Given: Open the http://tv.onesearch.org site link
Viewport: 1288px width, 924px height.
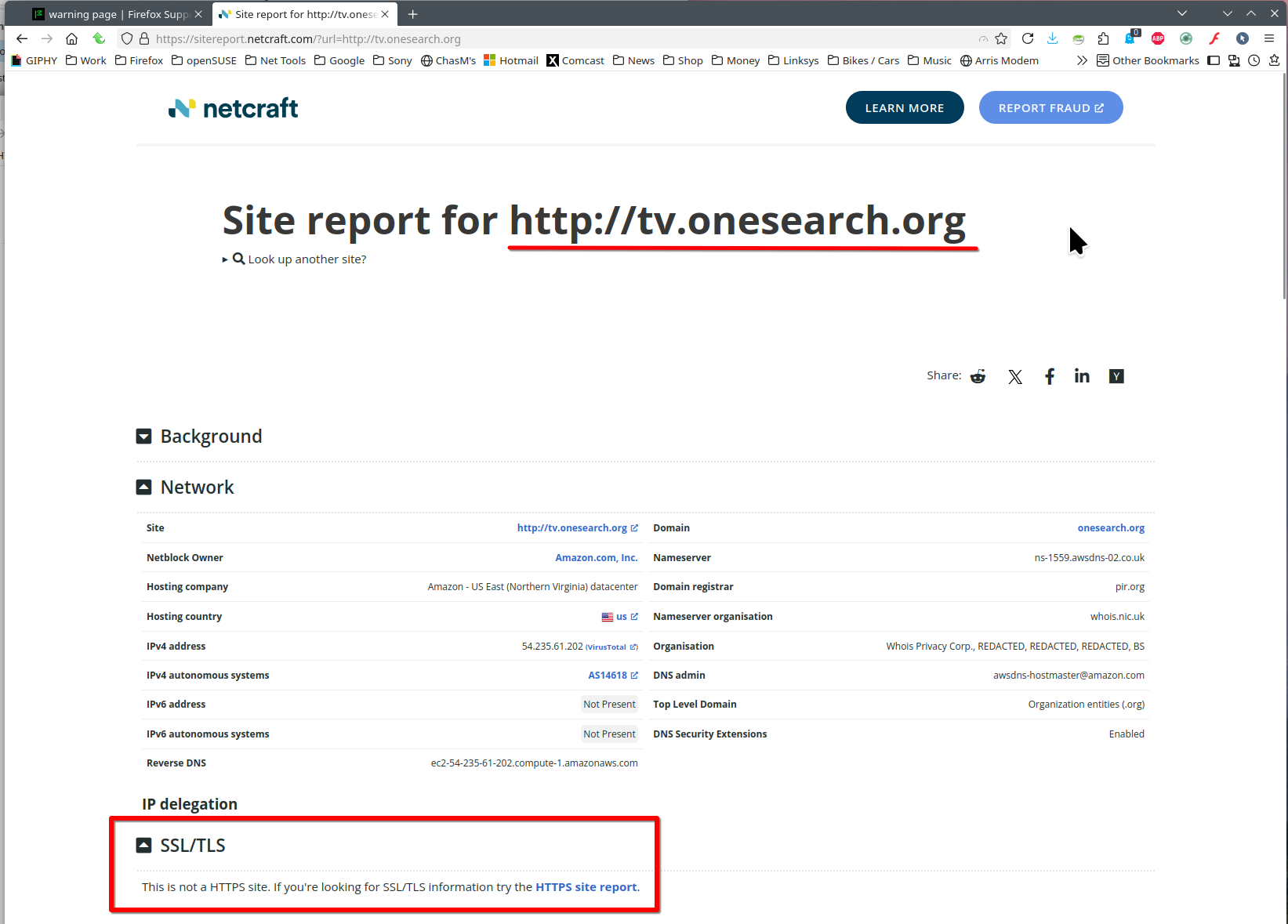Looking at the screenshot, I should pyautogui.click(x=578, y=528).
